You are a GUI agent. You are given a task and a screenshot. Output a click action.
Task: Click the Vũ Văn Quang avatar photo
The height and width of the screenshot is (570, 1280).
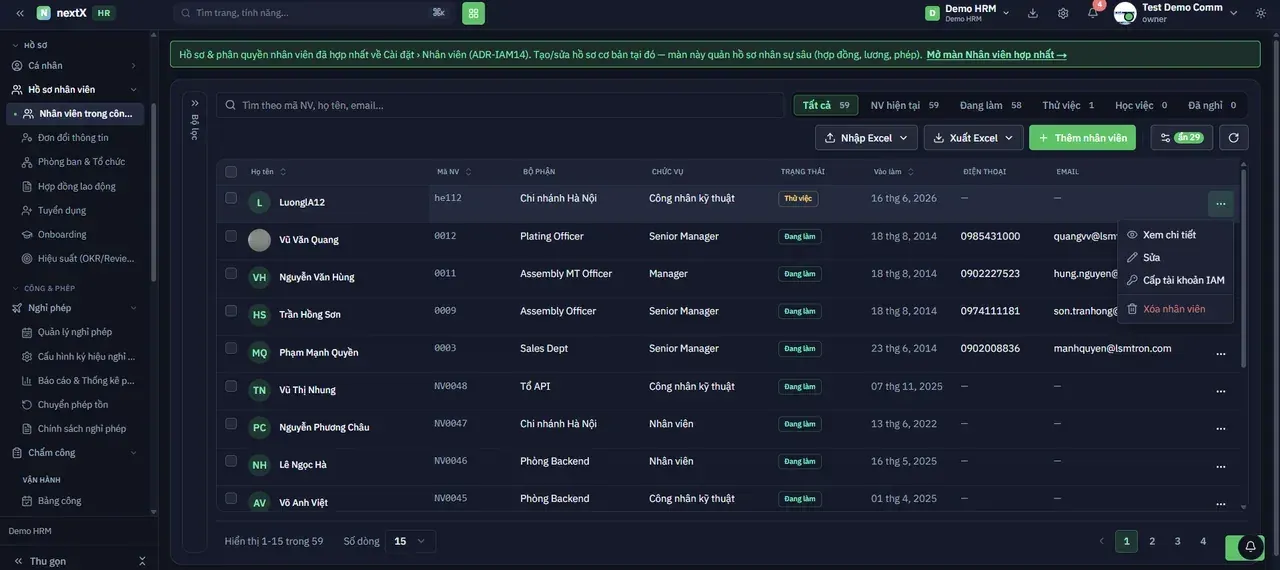coord(259,240)
